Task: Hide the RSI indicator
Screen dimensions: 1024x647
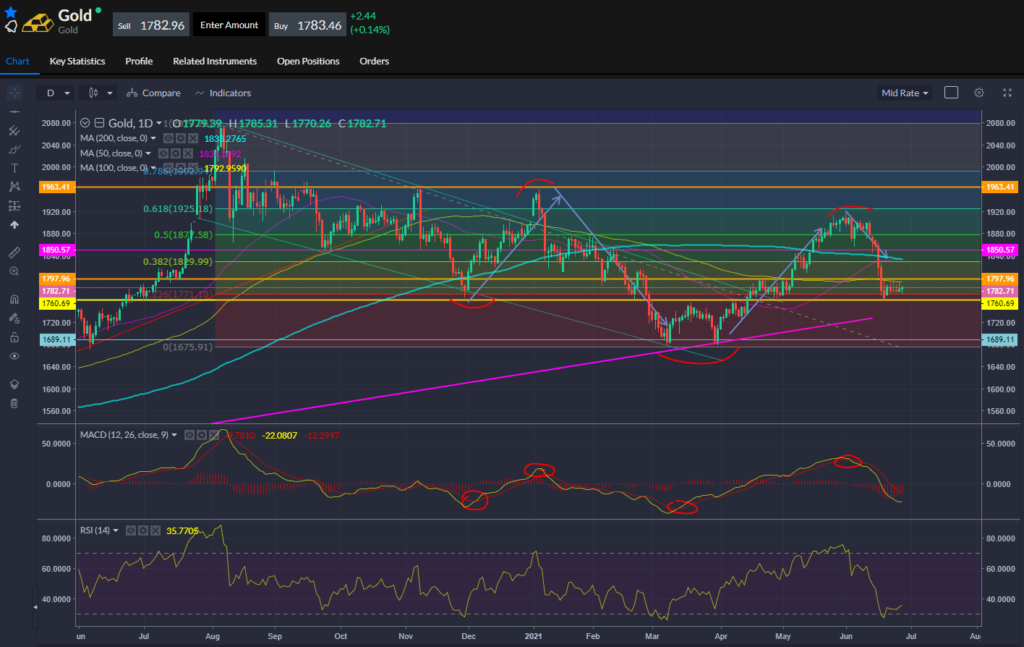Action: pyautogui.click(x=131, y=531)
